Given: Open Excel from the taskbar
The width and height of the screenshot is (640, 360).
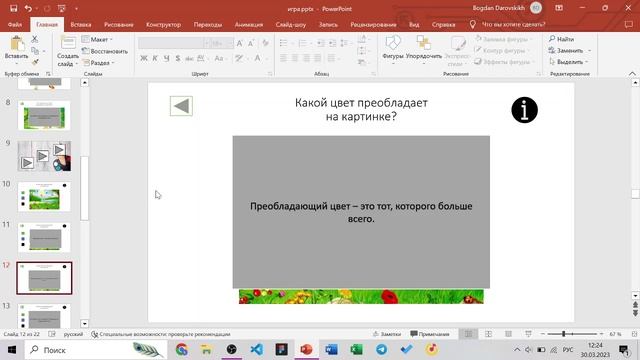Looking at the screenshot, I should click(x=356, y=349).
